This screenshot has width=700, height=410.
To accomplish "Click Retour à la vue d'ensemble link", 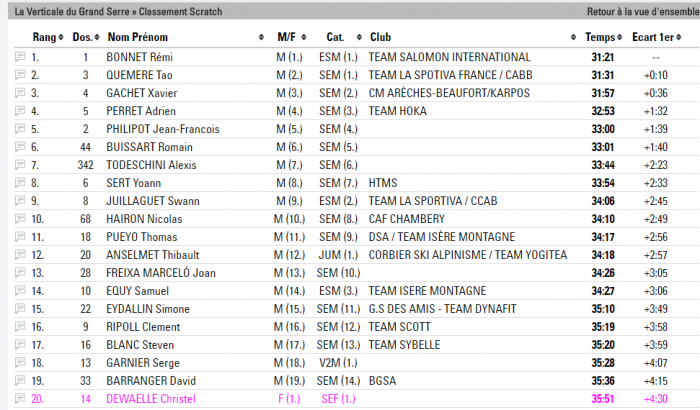I will [x=643, y=12].
